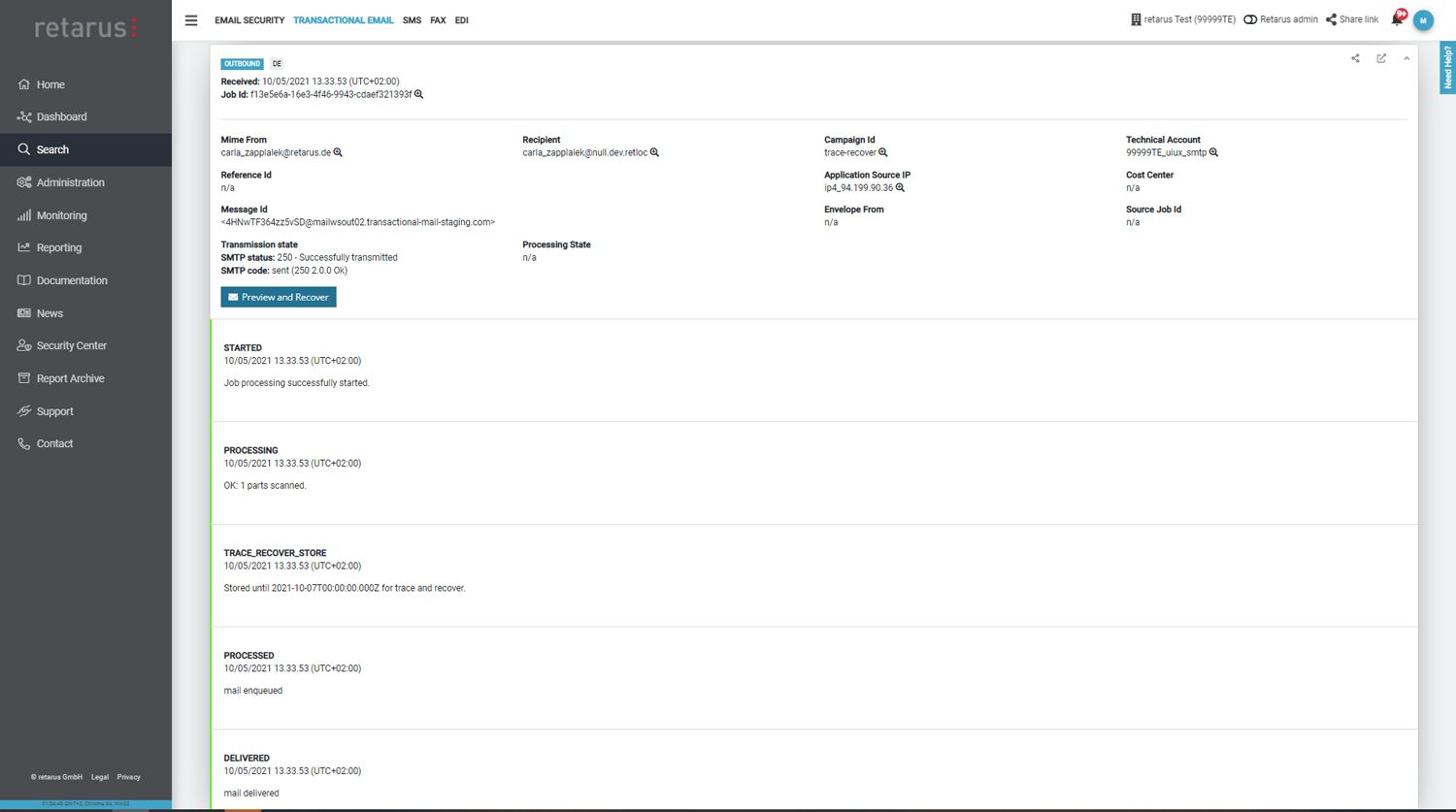Viewport: 1456px width, 812px height.
Task: Open the Legal footer link
Action: (100, 777)
